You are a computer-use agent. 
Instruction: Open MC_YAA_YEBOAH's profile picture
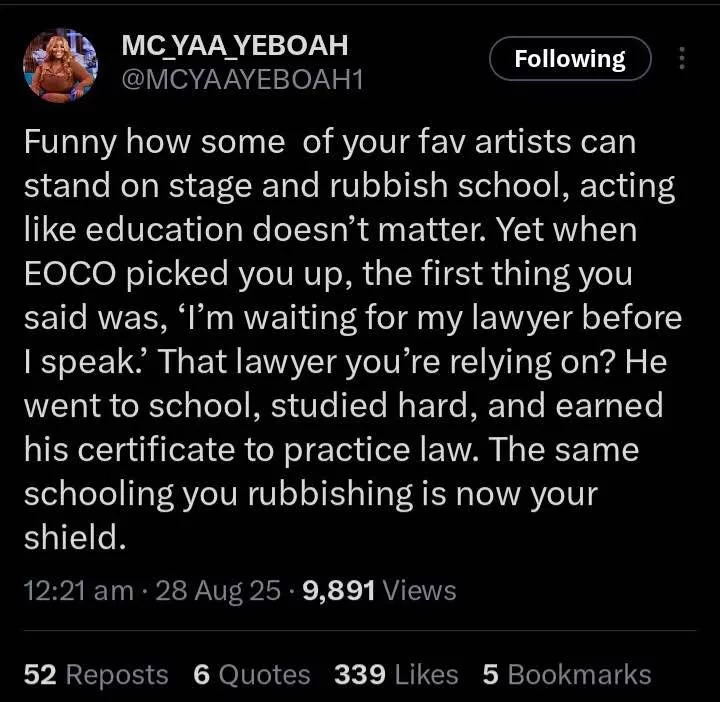click(x=60, y=65)
